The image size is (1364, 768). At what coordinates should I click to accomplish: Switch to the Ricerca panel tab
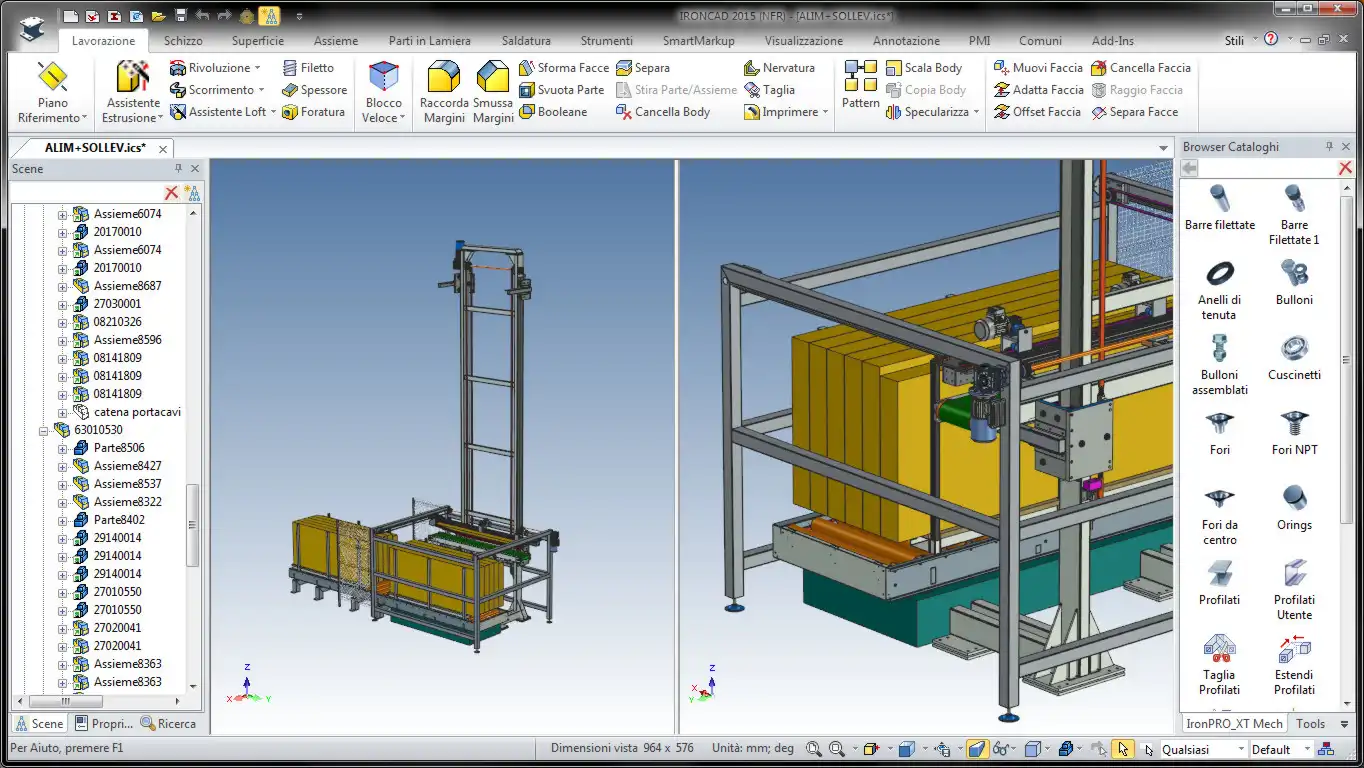pyautogui.click(x=168, y=724)
